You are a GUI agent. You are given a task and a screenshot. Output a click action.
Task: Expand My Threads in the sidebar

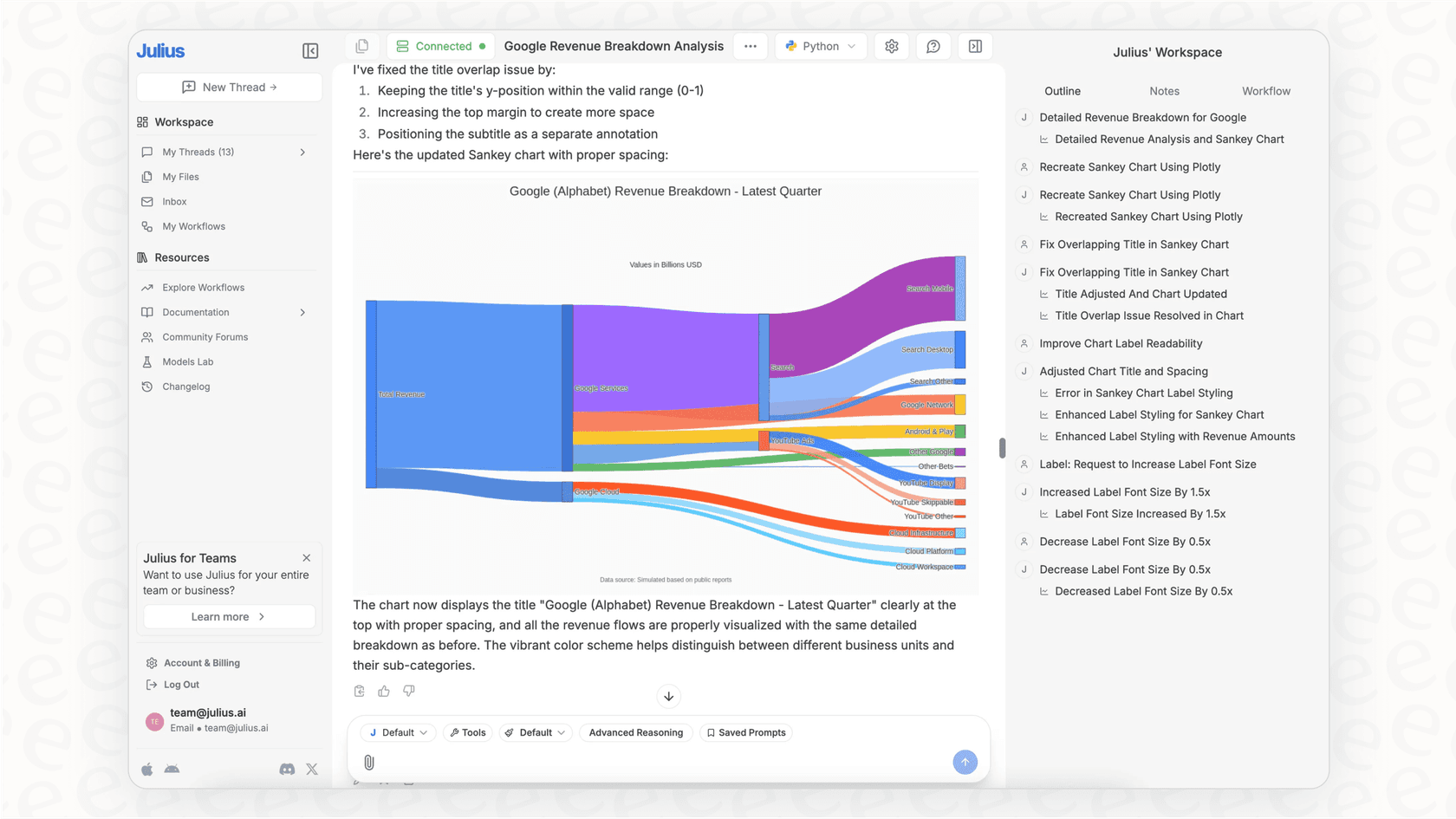tap(302, 152)
